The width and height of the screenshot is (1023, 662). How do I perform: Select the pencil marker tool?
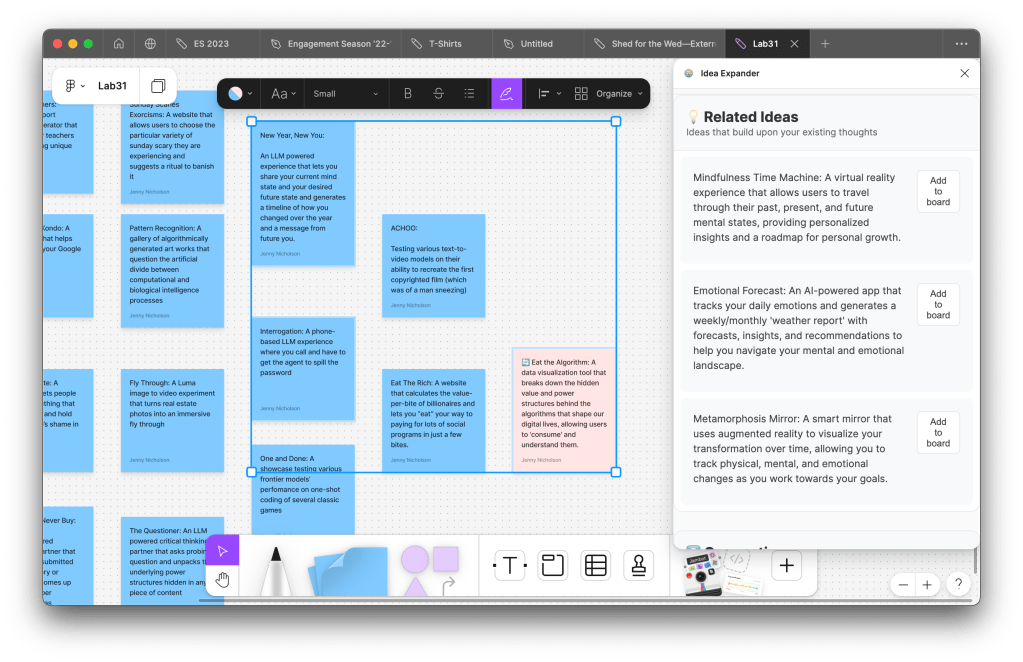coord(274,571)
